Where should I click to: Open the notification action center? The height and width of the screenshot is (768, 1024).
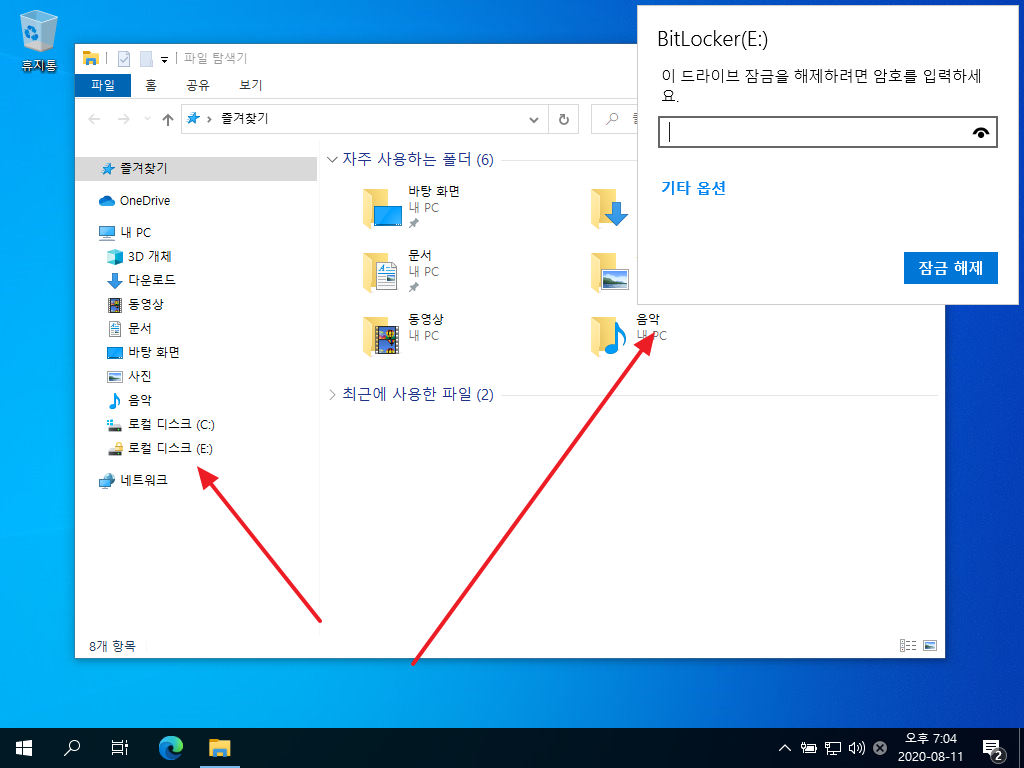coord(992,749)
